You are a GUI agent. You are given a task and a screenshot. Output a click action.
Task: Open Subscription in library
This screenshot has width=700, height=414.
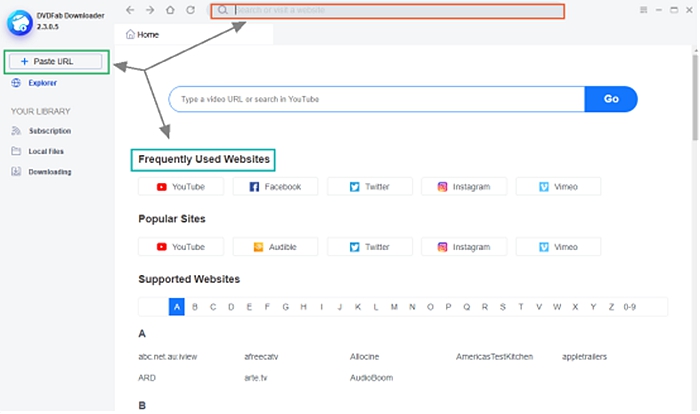tap(50, 131)
